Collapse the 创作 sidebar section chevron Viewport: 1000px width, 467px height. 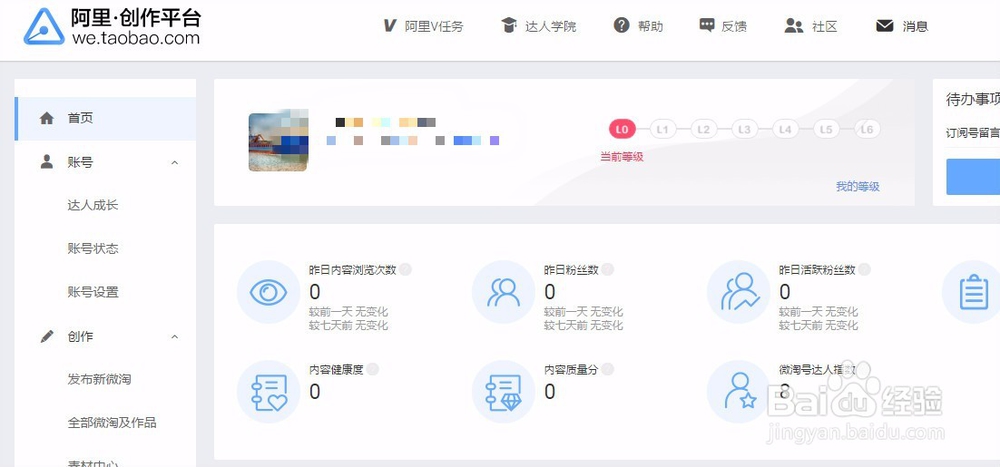click(x=175, y=337)
